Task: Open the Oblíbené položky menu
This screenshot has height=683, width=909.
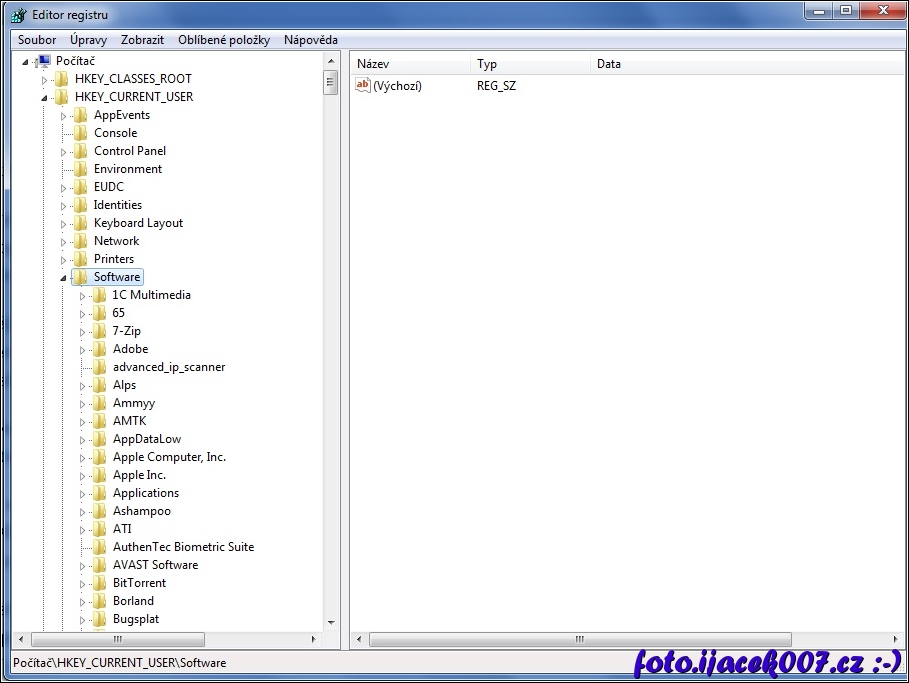Action: tap(224, 40)
